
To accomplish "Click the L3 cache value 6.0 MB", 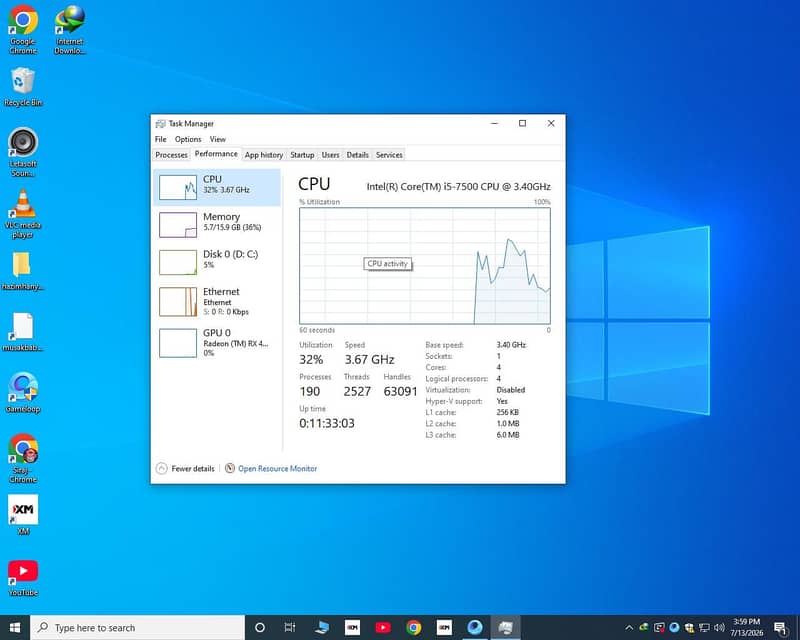I will coord(508,435).
